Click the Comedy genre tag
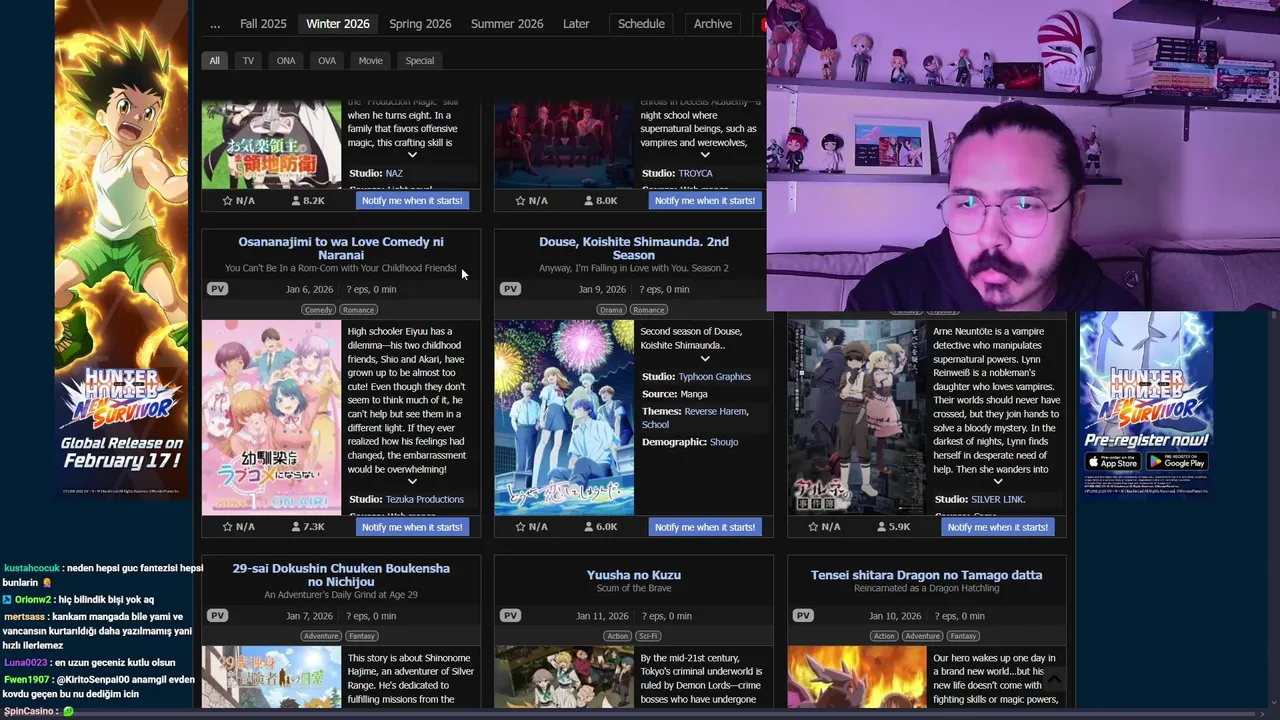Viewport: 1280px width, 720px height. click(x=318, y=310)
